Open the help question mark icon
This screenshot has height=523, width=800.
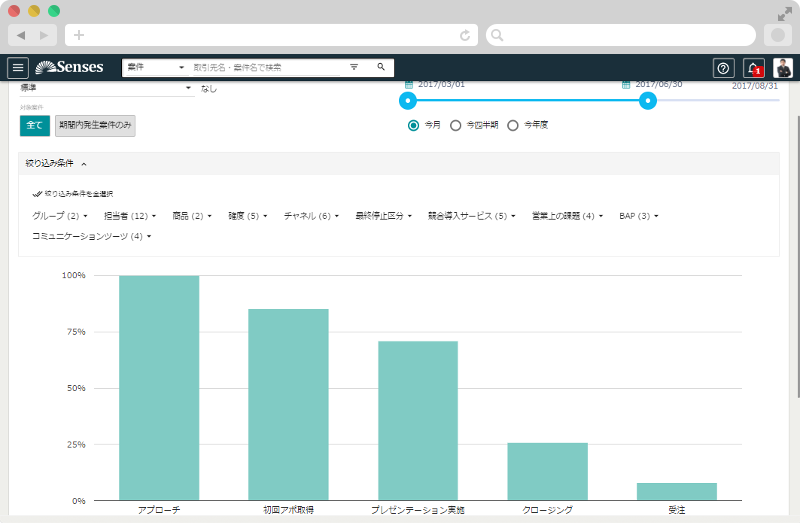[x=723, y=68]
